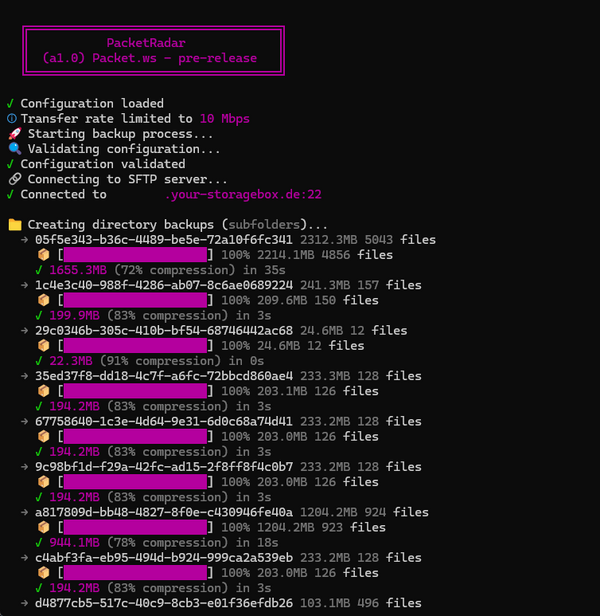
Task: Click the arrow before a817809d-bb48-4827-8f0e-c430946fe40a
Action: click(25, 512)
